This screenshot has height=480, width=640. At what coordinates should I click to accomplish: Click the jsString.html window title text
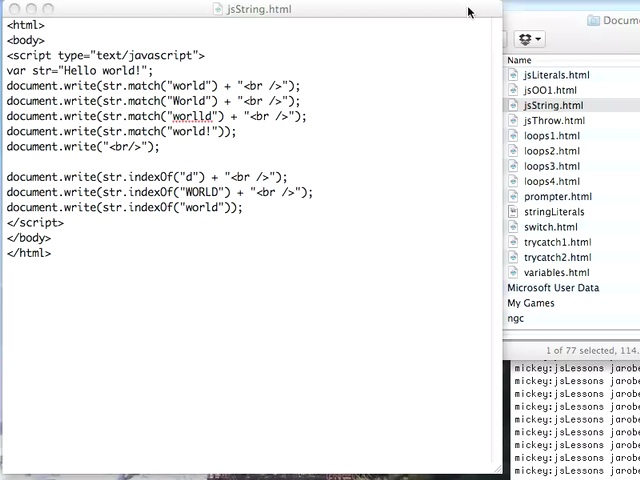tap(259, 9)
